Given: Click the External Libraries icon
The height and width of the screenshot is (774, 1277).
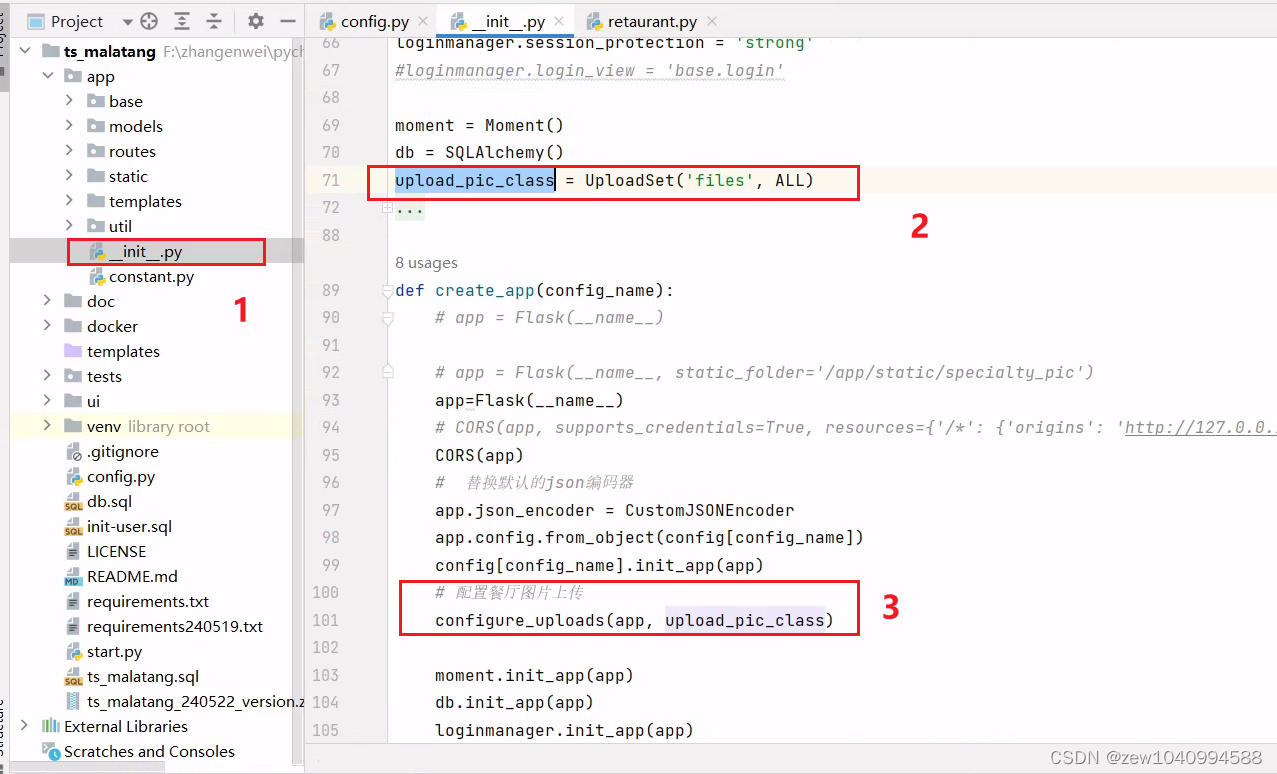Looking at the screenshot, I should [x=51, y=726].
